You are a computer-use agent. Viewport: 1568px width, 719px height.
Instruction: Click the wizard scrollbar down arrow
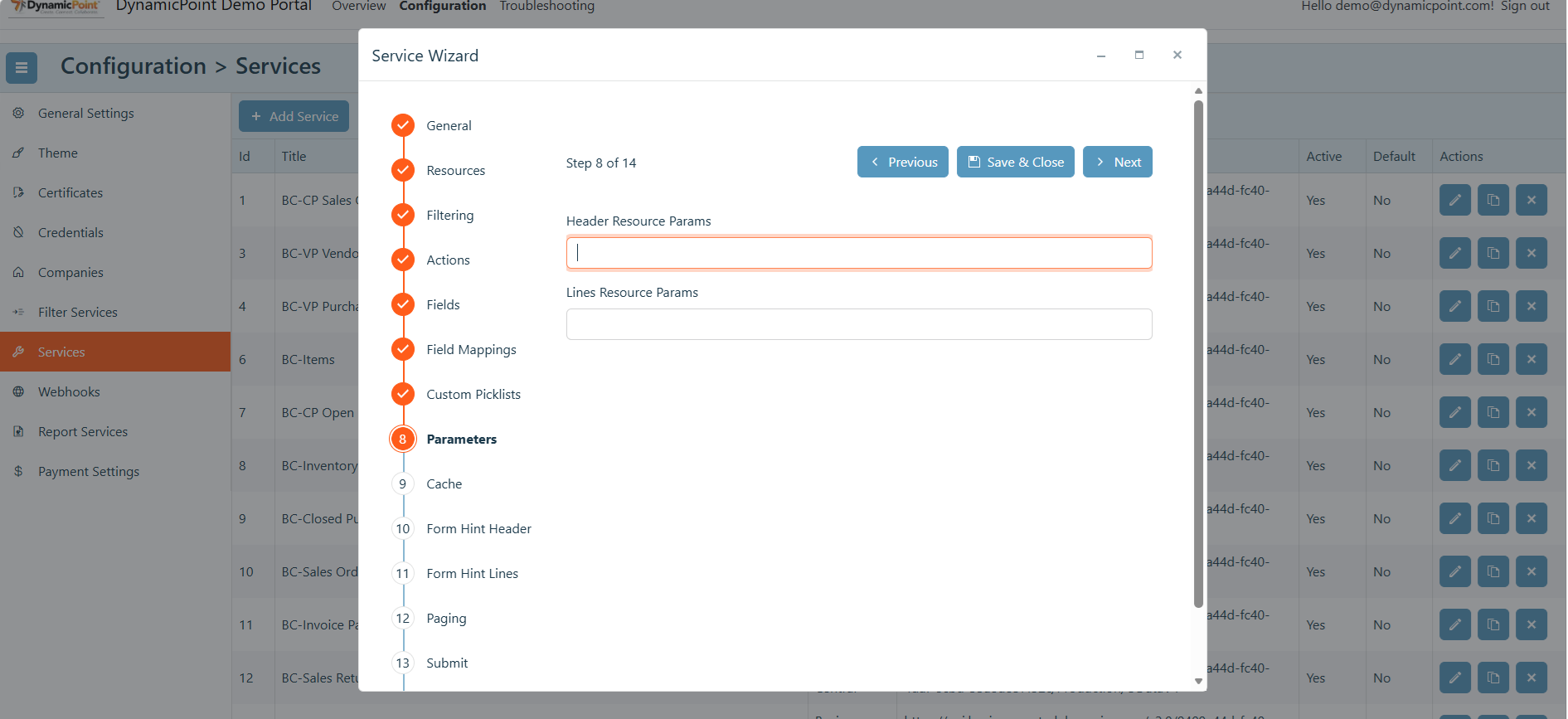[x=1198, y=681]
